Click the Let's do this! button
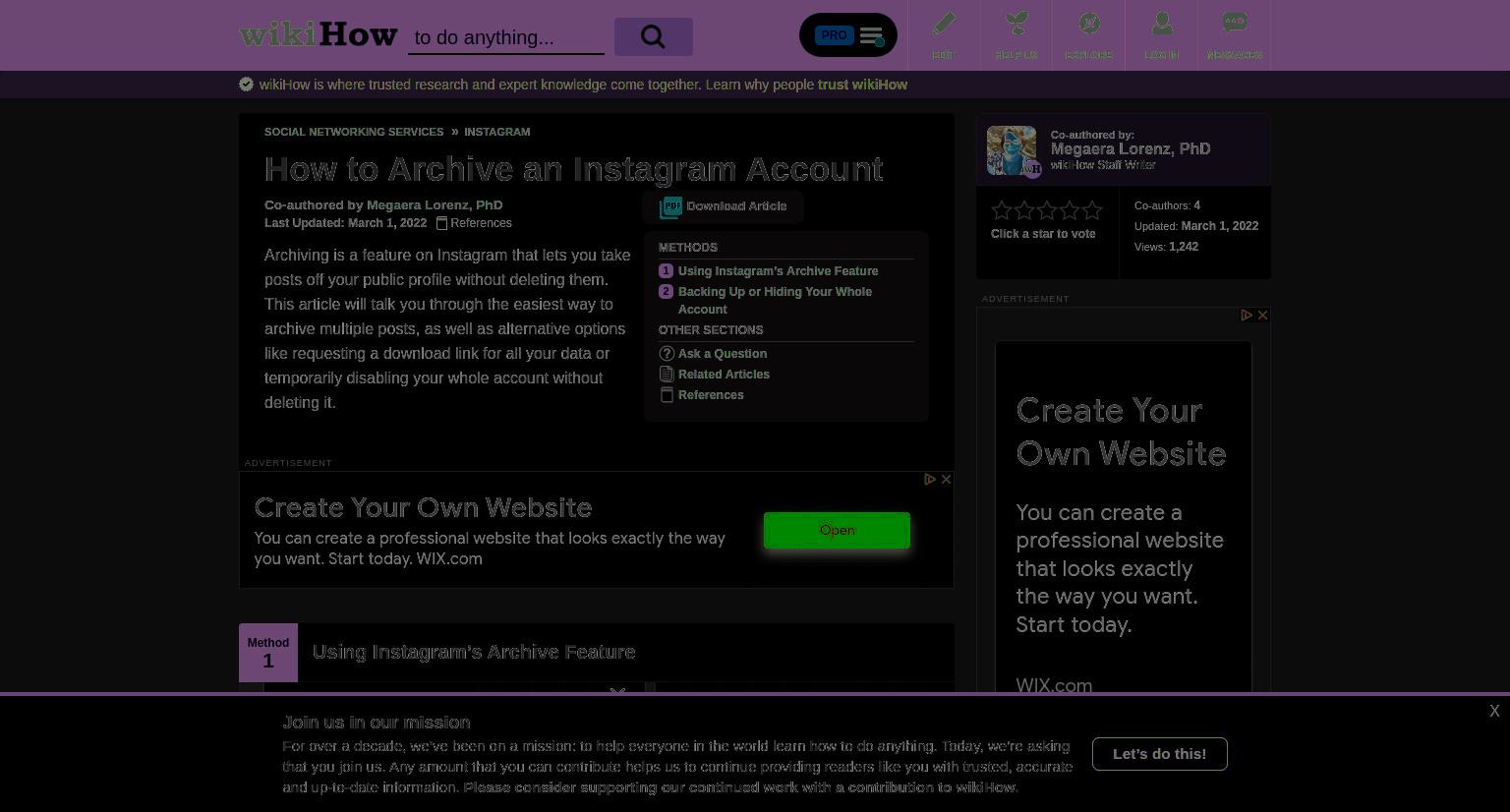 (1159, 754)
